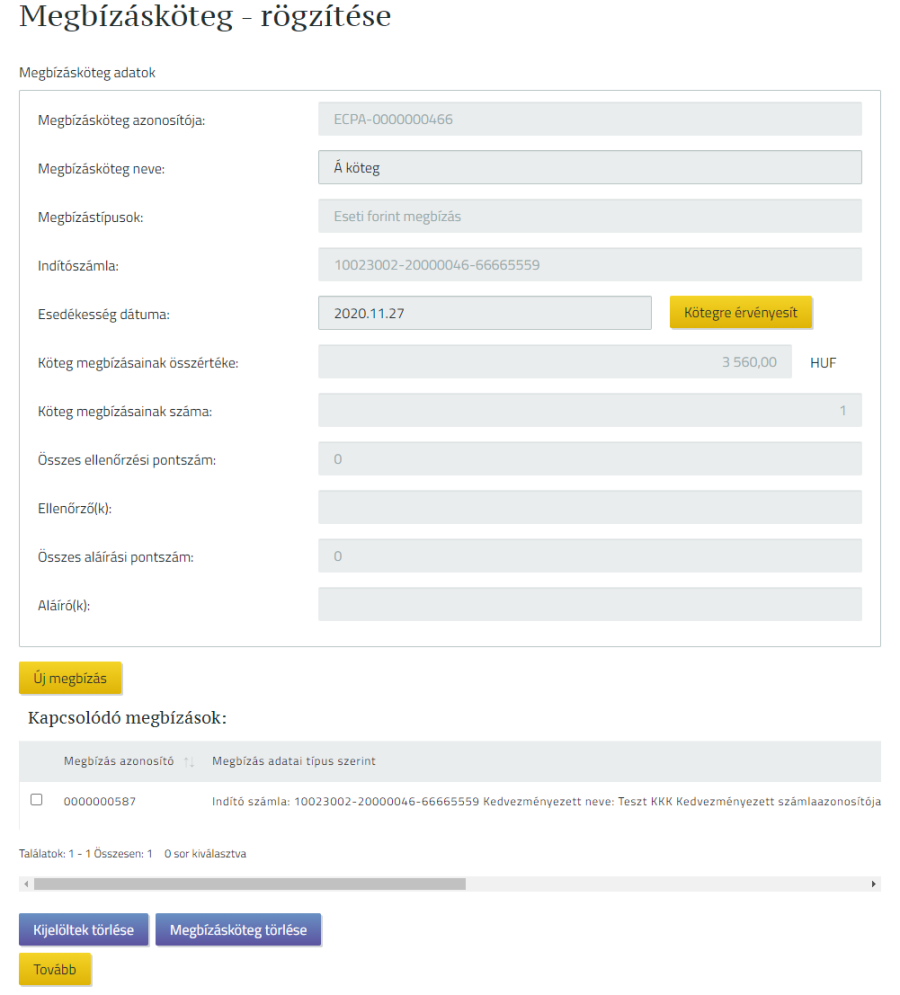Click the sort icon beside Megbízás azonosító

click(x=187, y=763)
